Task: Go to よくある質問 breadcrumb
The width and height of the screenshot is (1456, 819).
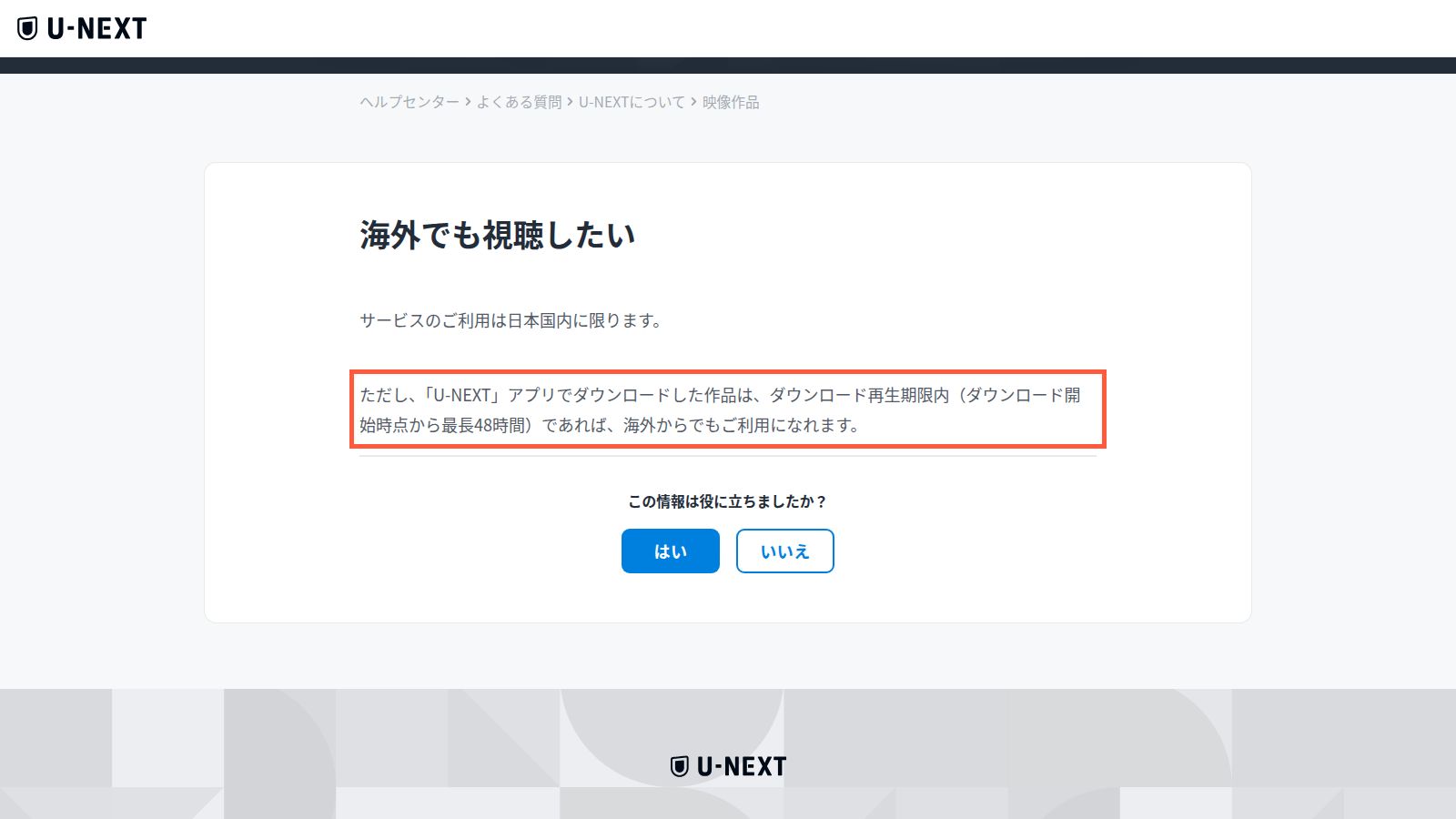Action: (x=520, y=102)
